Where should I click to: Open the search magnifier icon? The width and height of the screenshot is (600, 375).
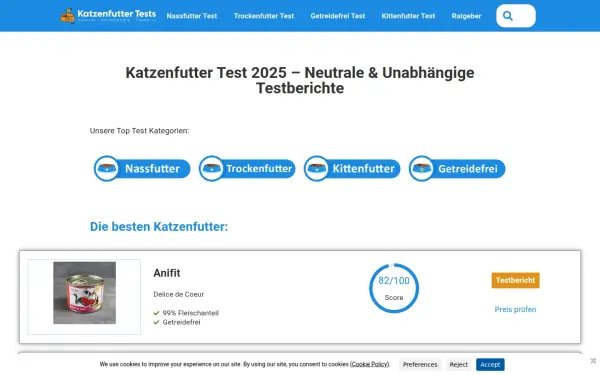(x=508, y=16)
